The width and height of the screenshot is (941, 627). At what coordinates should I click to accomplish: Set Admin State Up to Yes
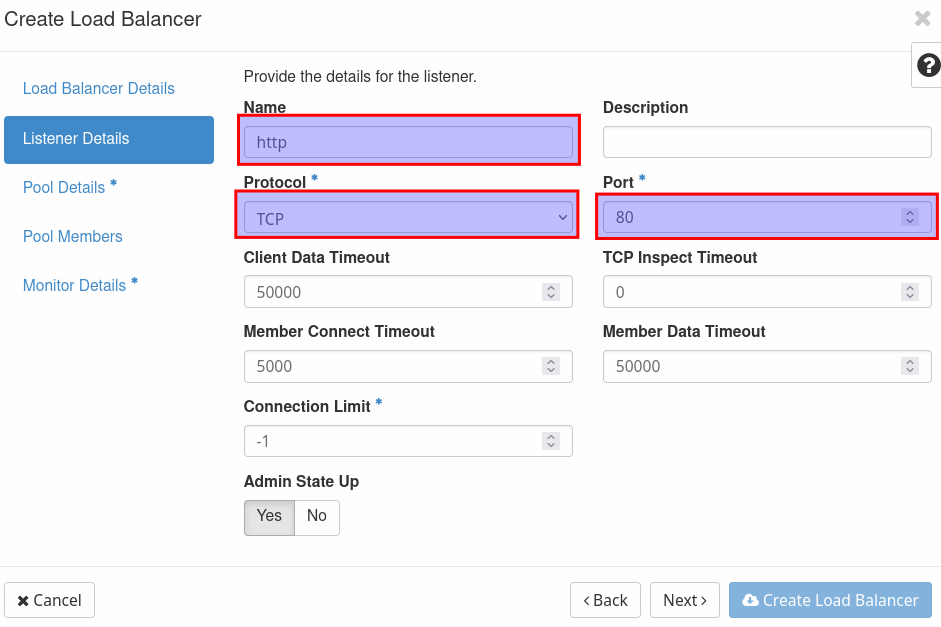pos(269,517)
